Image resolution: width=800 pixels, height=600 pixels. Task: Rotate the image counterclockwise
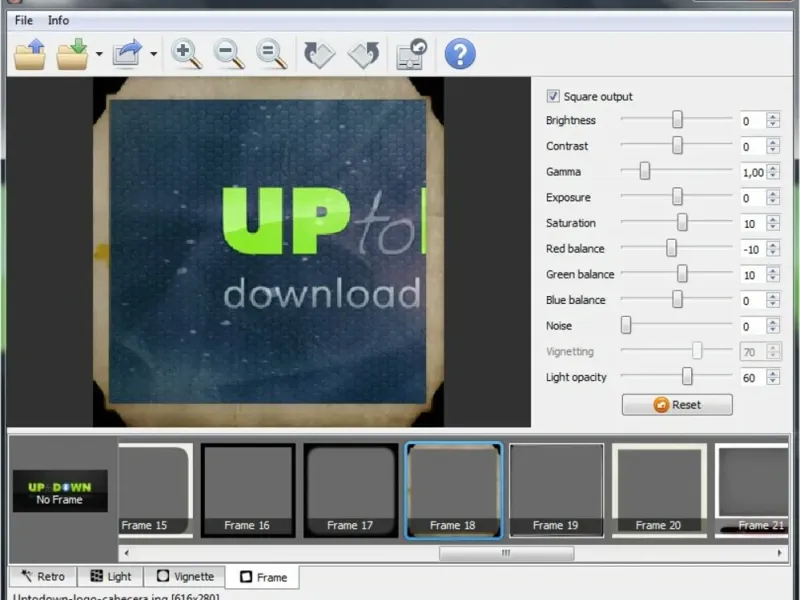(x=363, y=54)
